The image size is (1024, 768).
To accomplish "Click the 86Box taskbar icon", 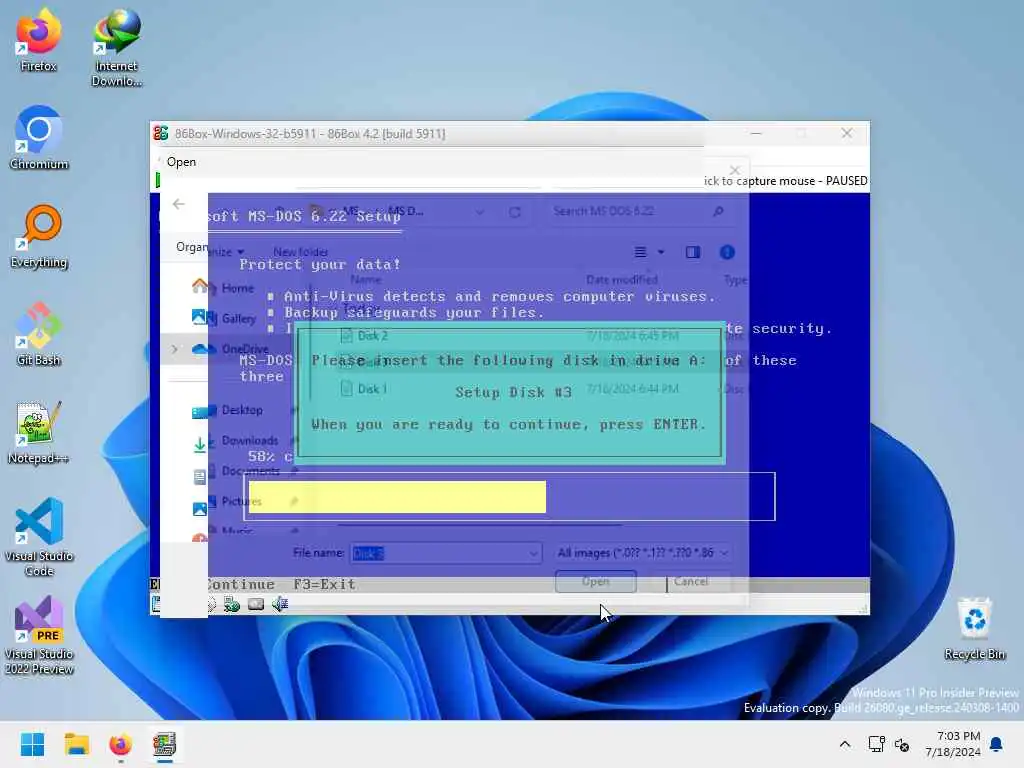I will pyautogui.click(x=165, y=744).
